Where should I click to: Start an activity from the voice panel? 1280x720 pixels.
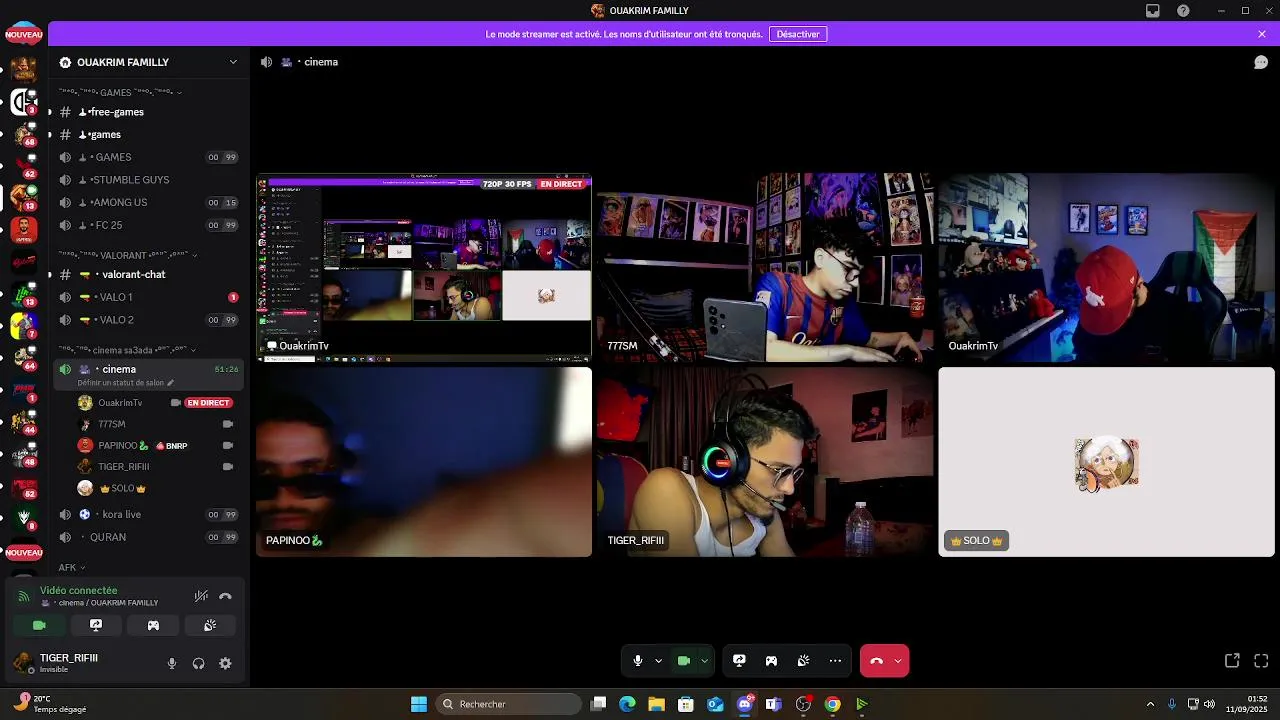153,625
